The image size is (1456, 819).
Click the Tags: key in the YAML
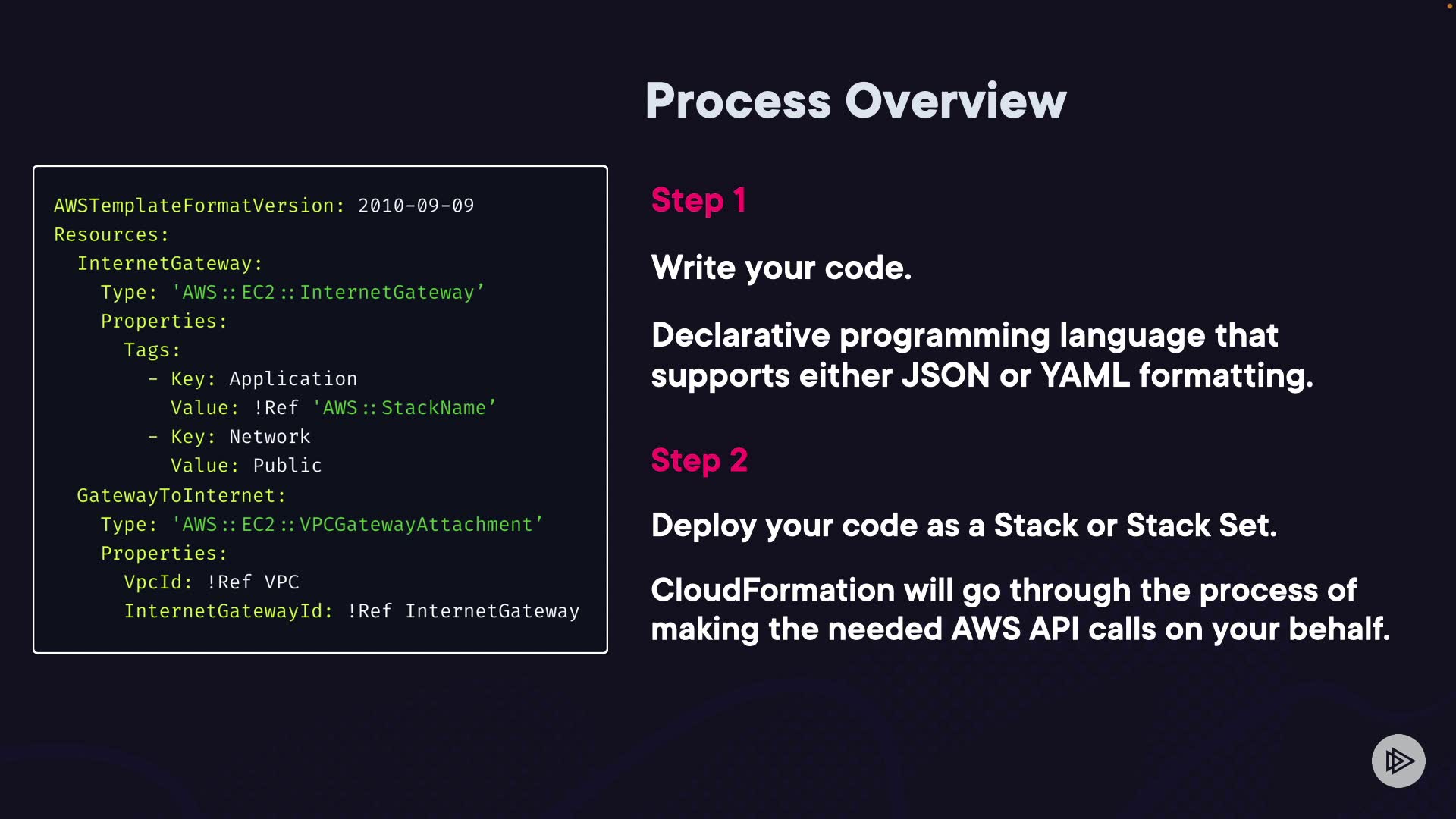tap(152, 350)
